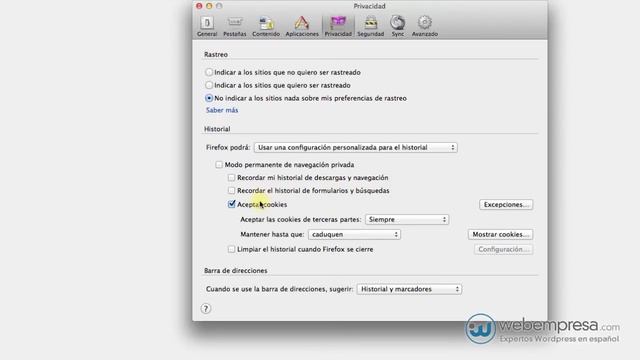Screen dimensions: 640x360
Task: Check Limpiar el historial cuando Firefox se cierre
Action: (x=231, y=249)
